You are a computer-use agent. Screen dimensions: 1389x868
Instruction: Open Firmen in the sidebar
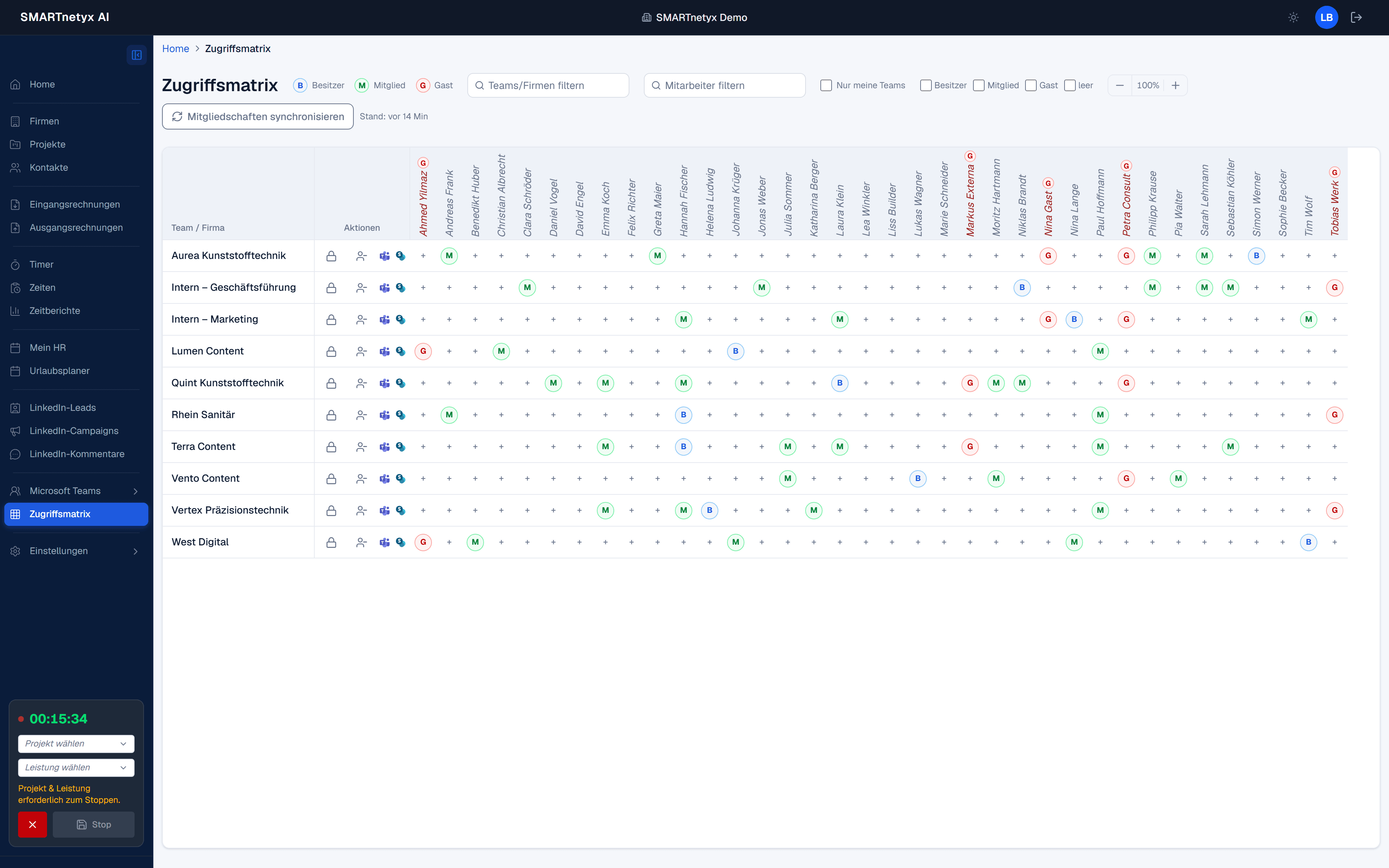coord(76,121)
